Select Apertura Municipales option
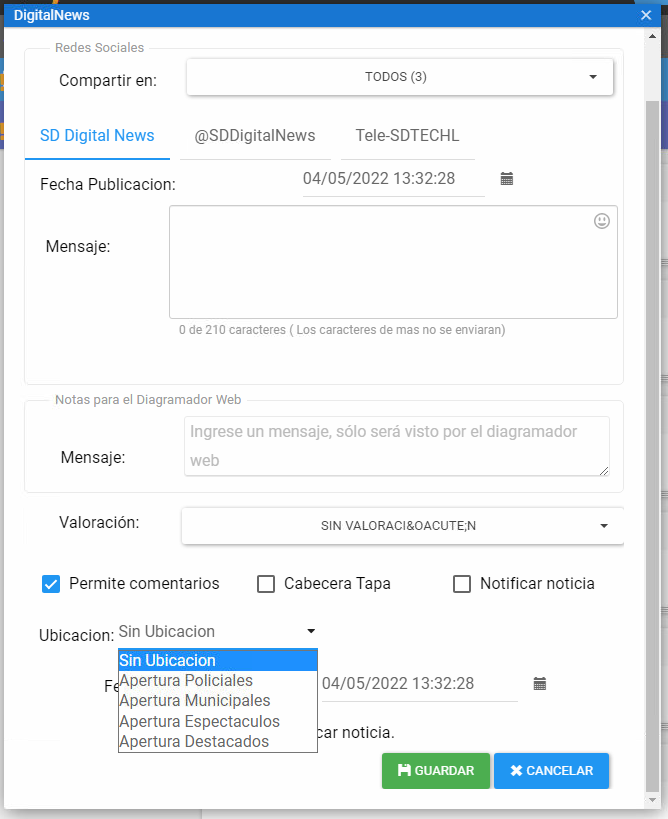Viewport: 668px width, 819px height. [195, 701]
